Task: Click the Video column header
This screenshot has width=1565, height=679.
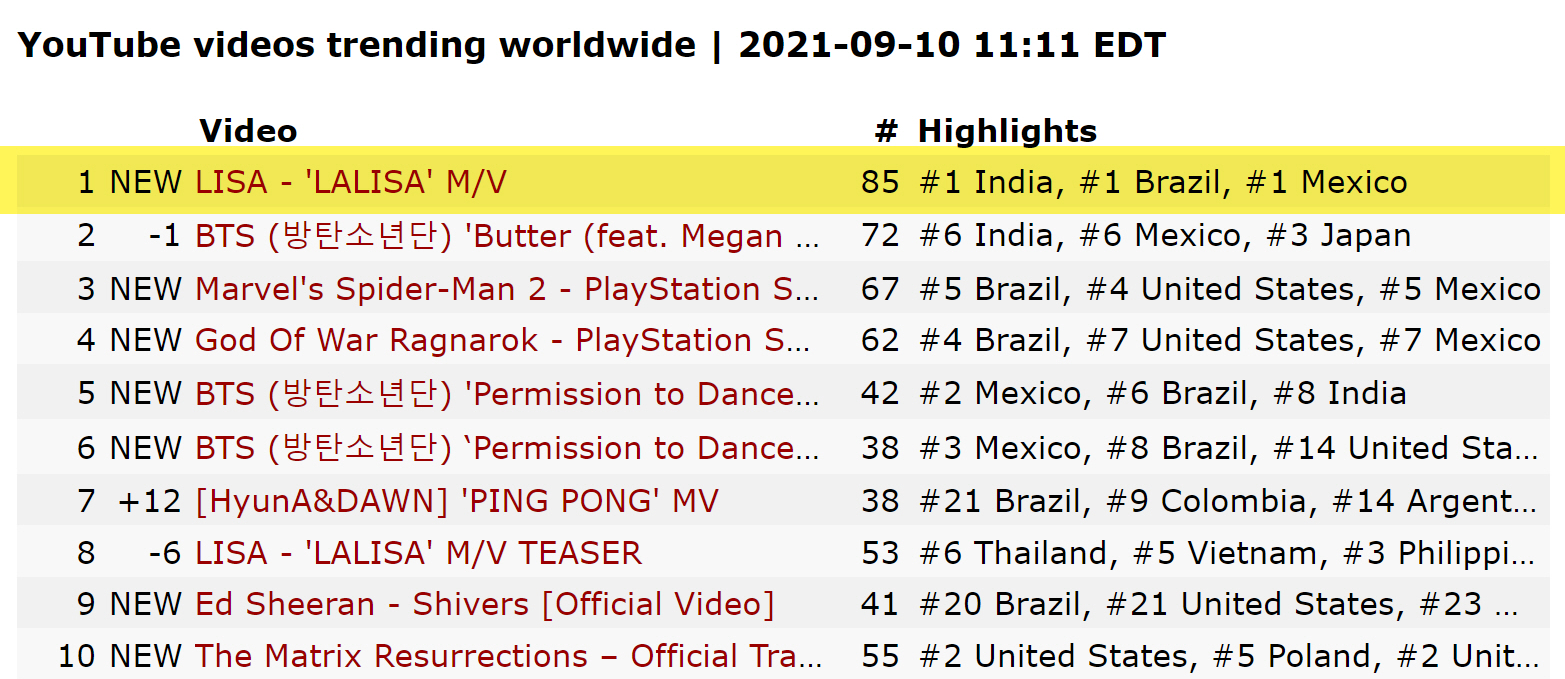Action: 248,131
